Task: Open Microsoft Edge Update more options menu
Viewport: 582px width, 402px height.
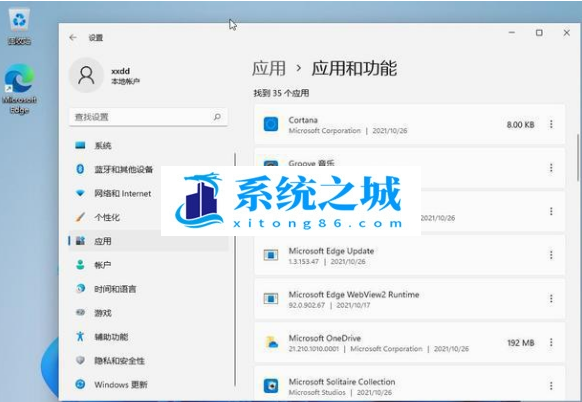Action: point(551,255)
